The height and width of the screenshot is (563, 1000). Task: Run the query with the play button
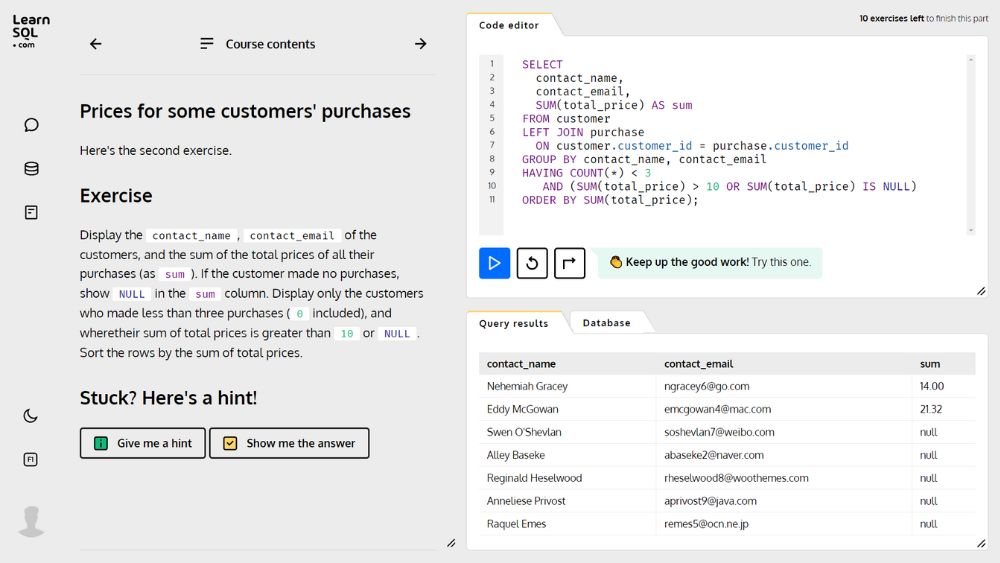(494, 263)
